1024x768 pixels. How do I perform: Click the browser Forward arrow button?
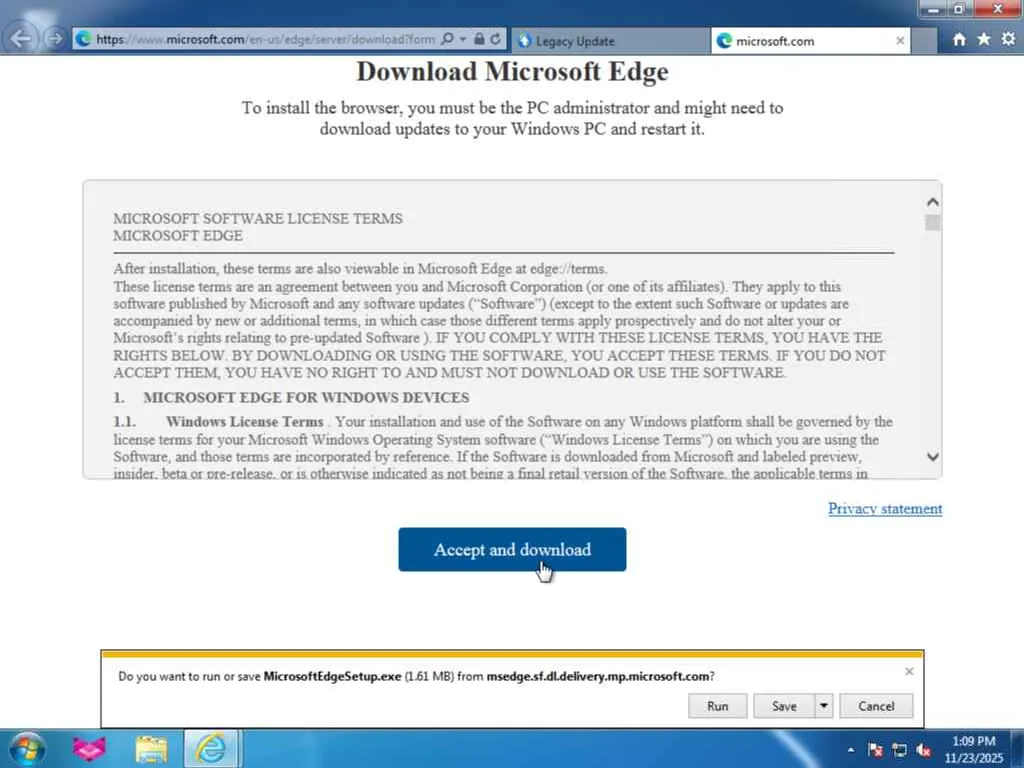(56, 39)
